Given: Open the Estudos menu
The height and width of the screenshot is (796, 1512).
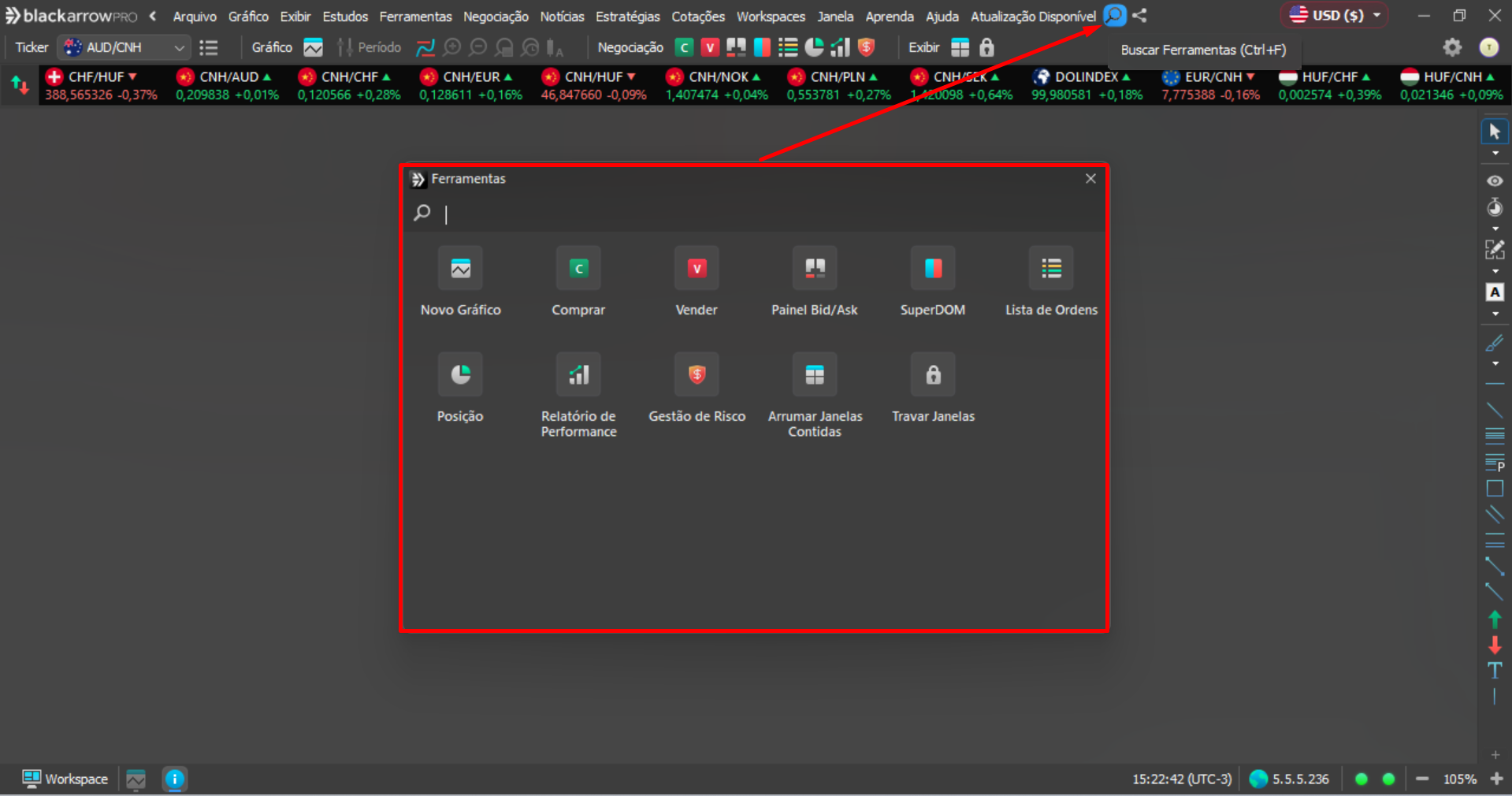Looking at the screenshot, I should (x=345, y=16).
